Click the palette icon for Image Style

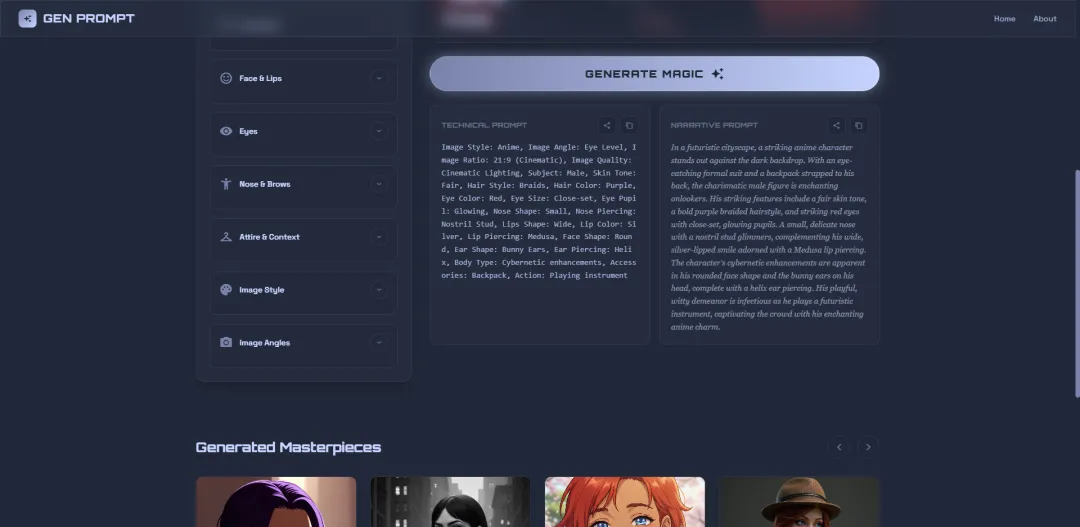pyautogui.click(x=226, y=290)
